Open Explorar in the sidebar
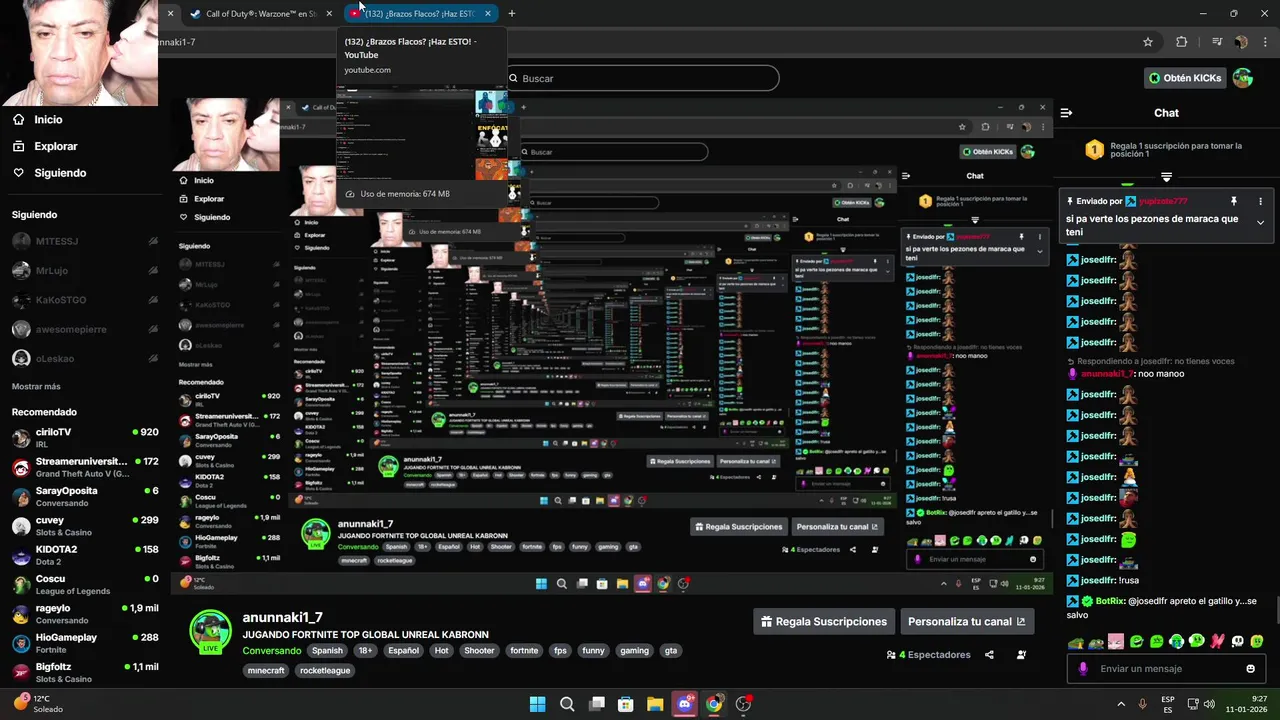Screen dimensions: 1280x720 pos(44,146)
